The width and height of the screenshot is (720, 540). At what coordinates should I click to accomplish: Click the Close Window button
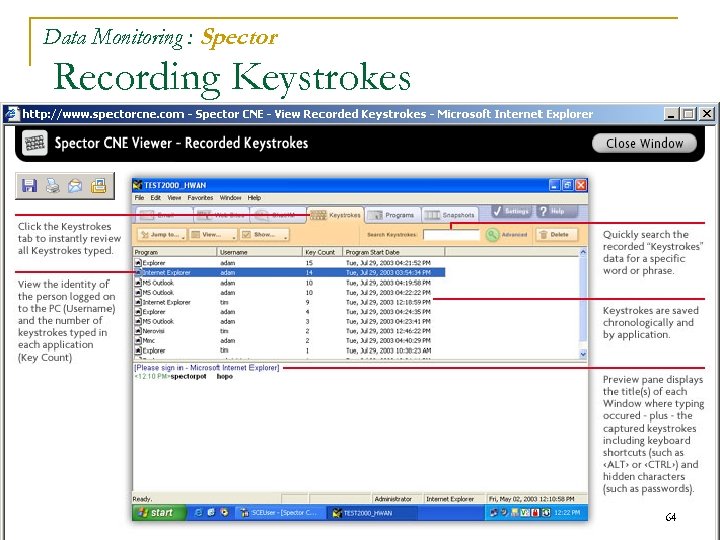[x=644, y=143]
